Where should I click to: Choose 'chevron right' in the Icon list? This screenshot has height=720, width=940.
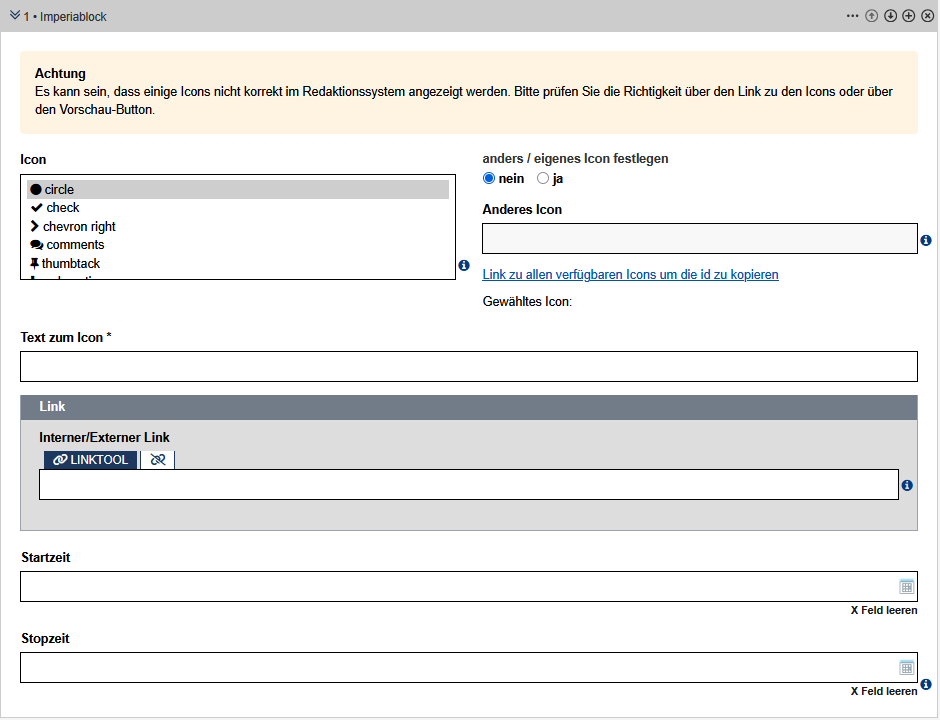coord(78,227)
